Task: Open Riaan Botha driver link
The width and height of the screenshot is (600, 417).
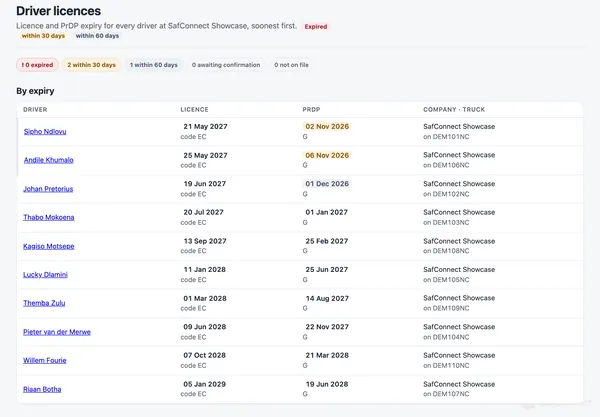Action: (x=42, y=389)
